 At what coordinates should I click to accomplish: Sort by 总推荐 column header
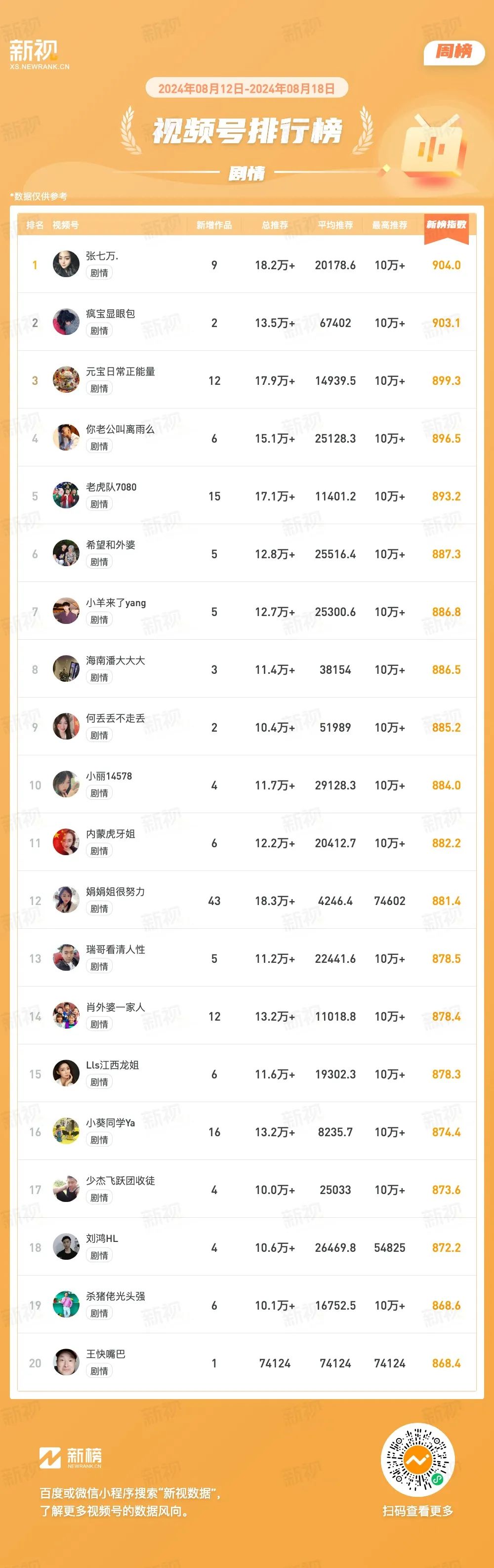[275, 225]
